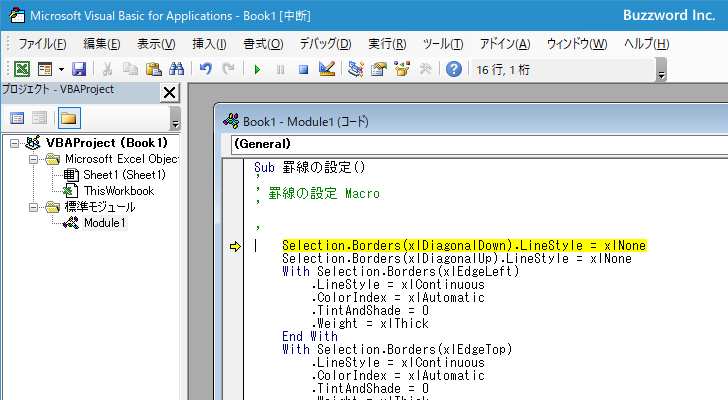The width and height of the screenshot is (728, 400).
Task: Toggle Folders view in project pane
Action: pyautogui.click(x=69, y=118)
